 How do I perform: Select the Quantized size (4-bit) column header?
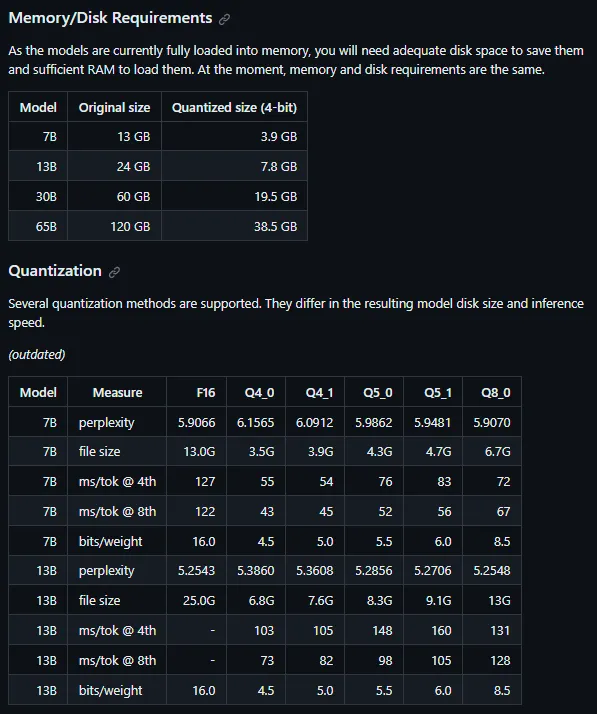pos(234,107)
